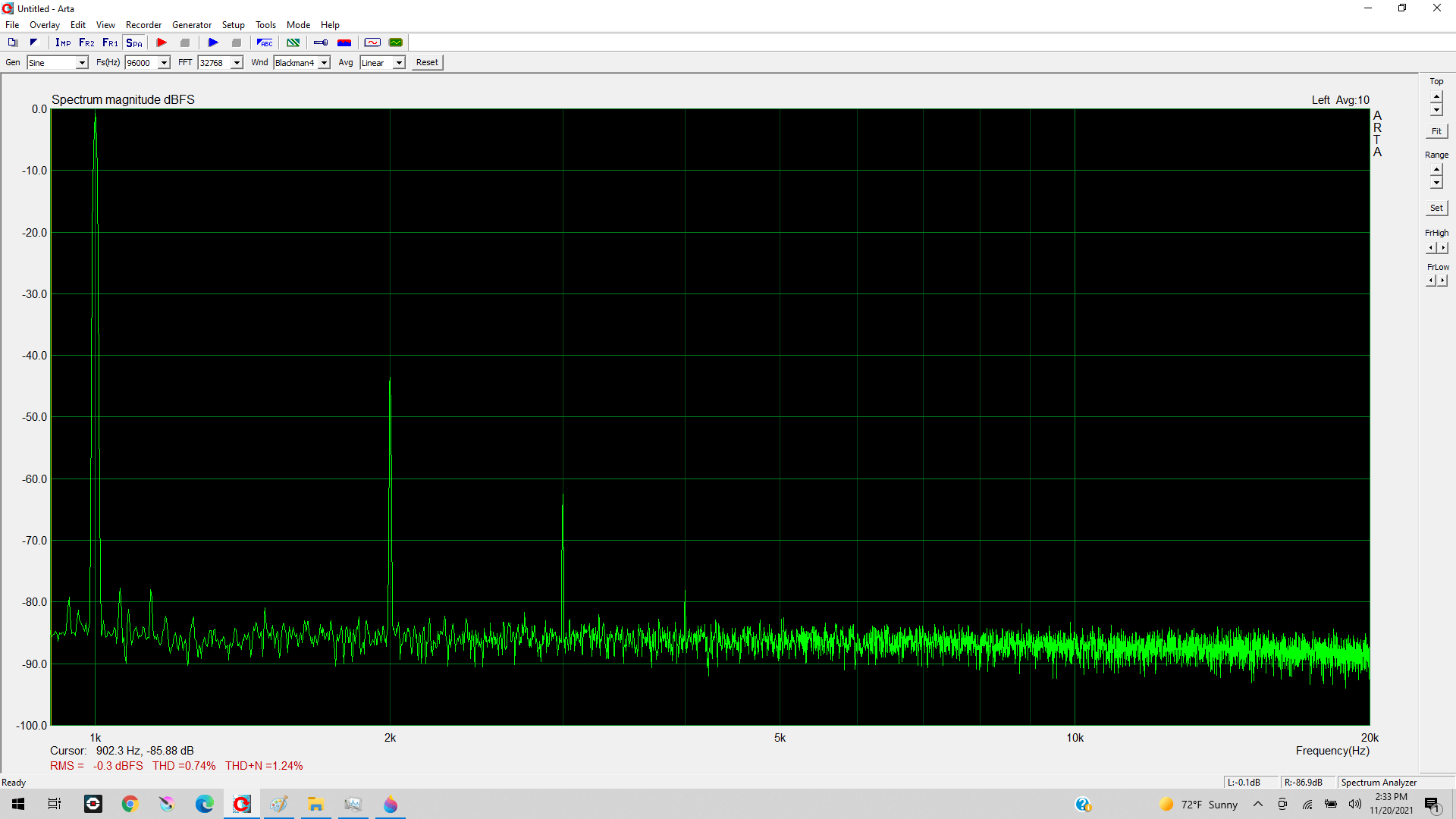Viewport: 1456px width, 819px height.
Task: Open the Edit menu
Action: click(78, 25)
